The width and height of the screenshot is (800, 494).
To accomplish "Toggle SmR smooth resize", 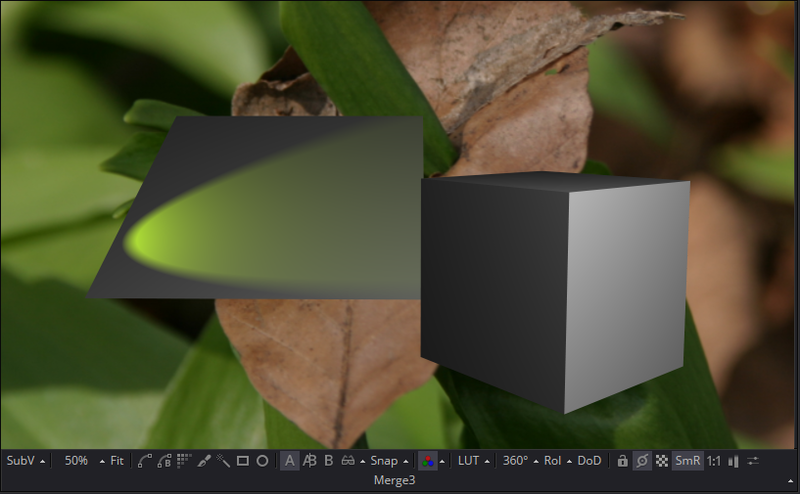I will (687, 461).
